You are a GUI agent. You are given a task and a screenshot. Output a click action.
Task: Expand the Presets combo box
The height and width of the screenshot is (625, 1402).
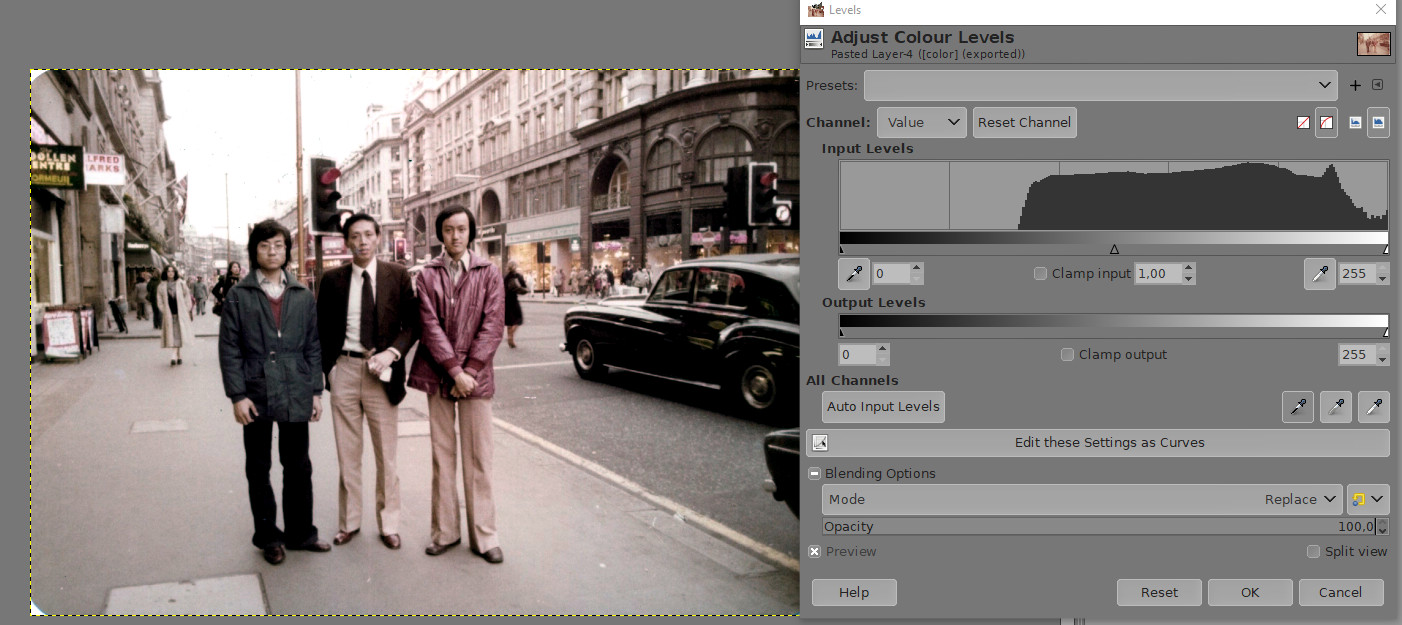click(1100, 86)
